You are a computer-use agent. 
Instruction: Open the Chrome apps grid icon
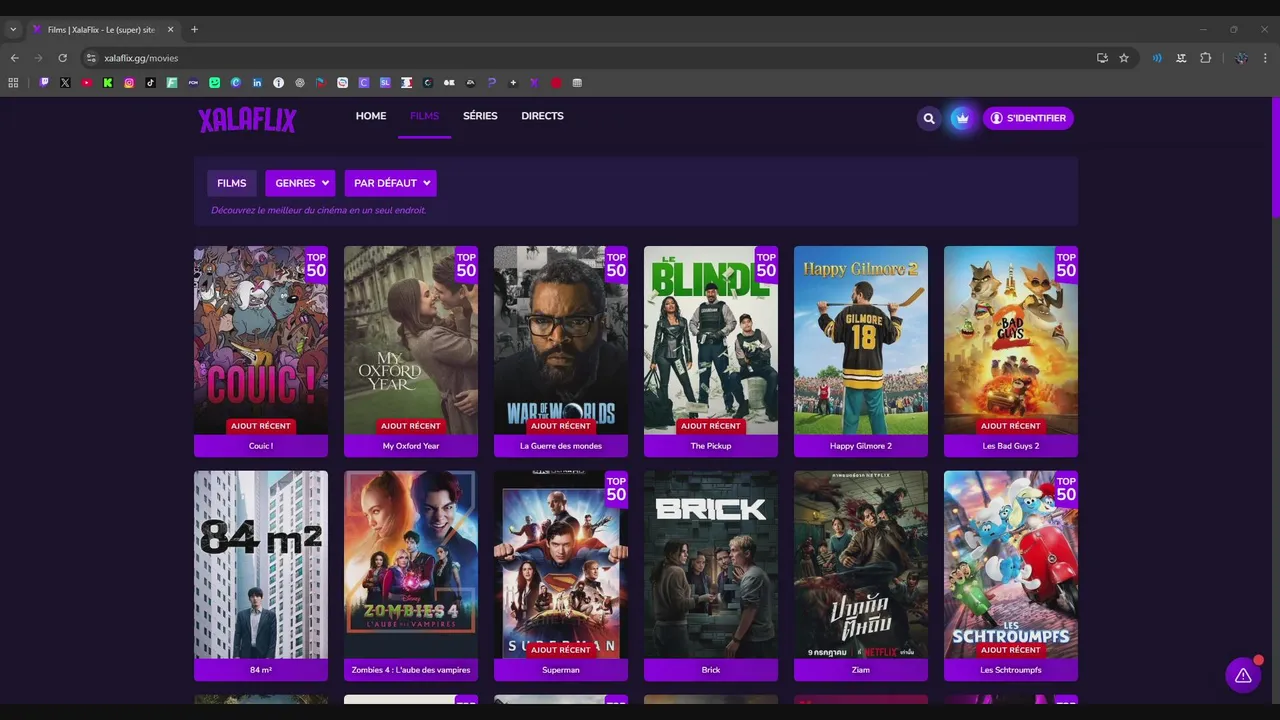[13, 83]
